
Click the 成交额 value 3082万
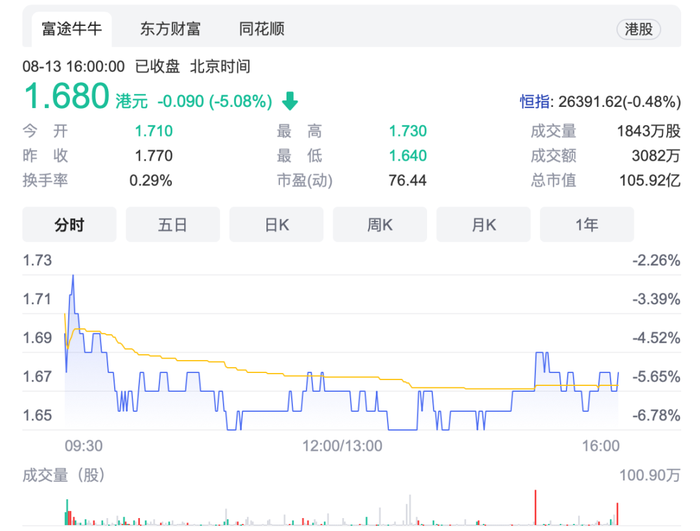pyautogui.click(x=656, y=155)
